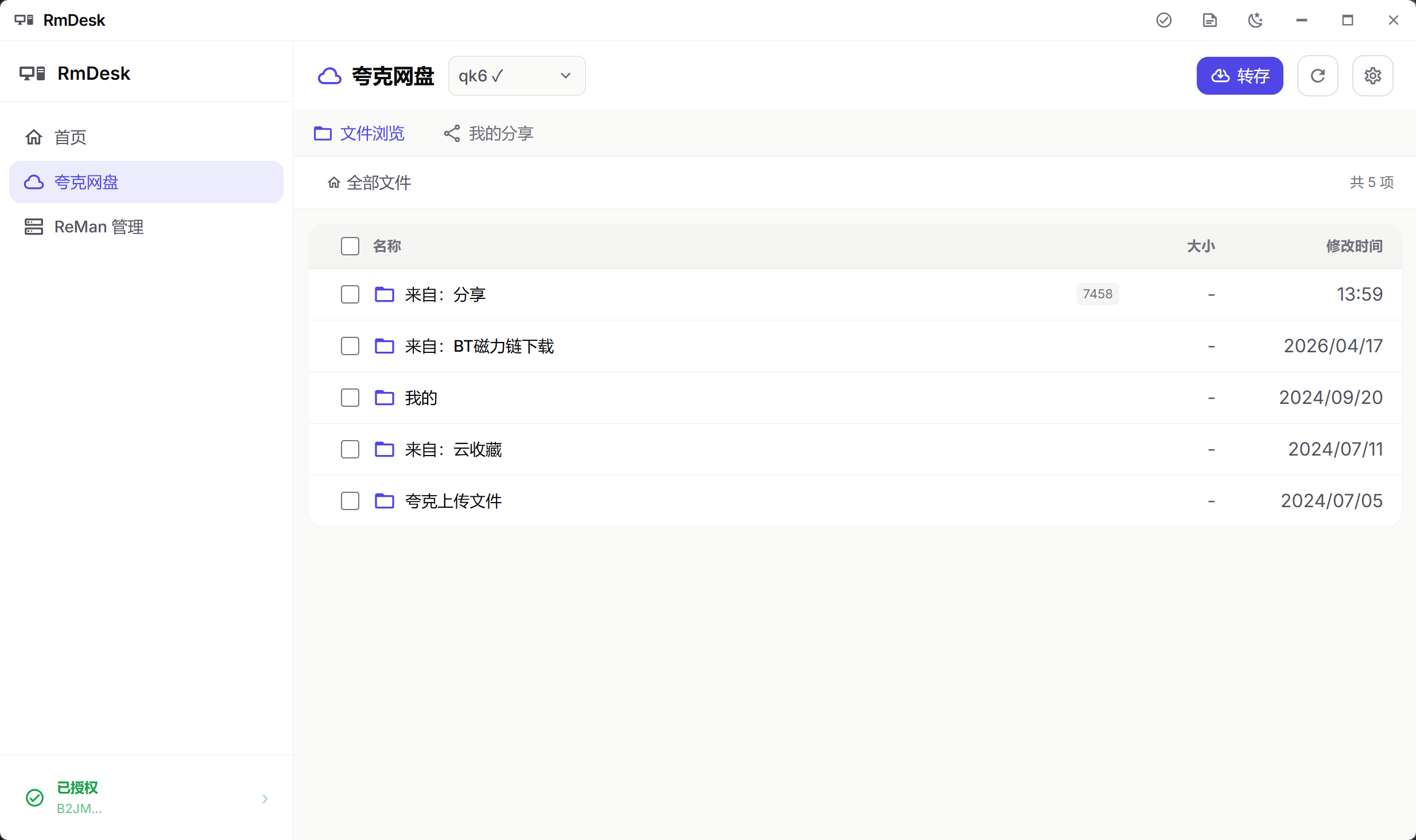Click the RmDesk logo in sidebar
This screenshot has width=1416, height=840.
(32, 73)
